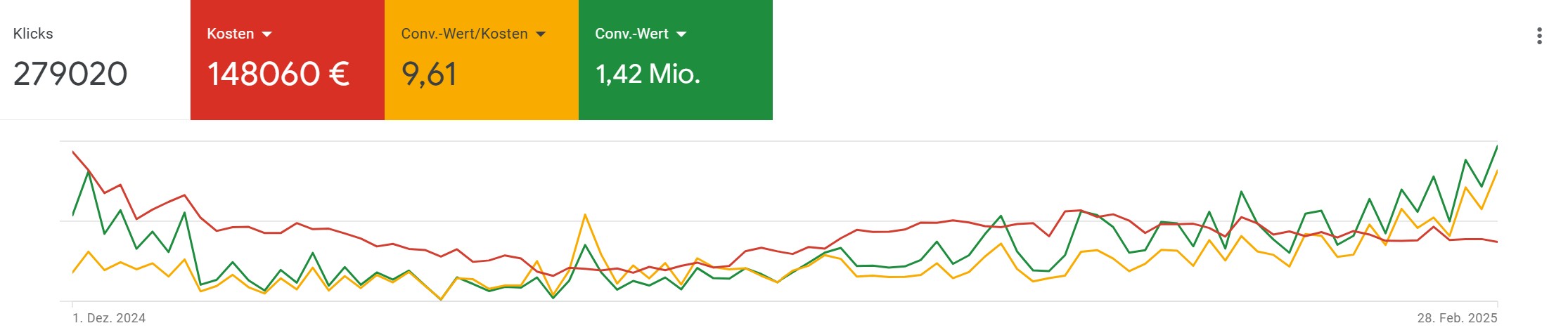The image size is (1568, 335).
Task: Open the Conv.-Wert/Kosten dropdown arrow
Action: (x=540, y=34)
